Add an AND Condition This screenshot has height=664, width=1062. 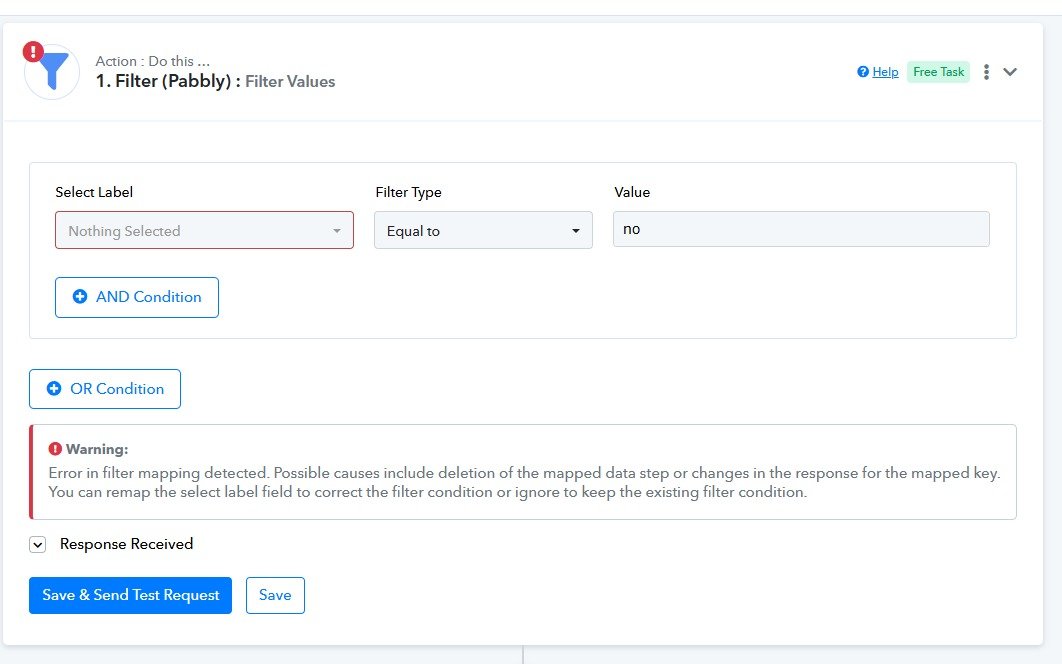click(137, 297)
